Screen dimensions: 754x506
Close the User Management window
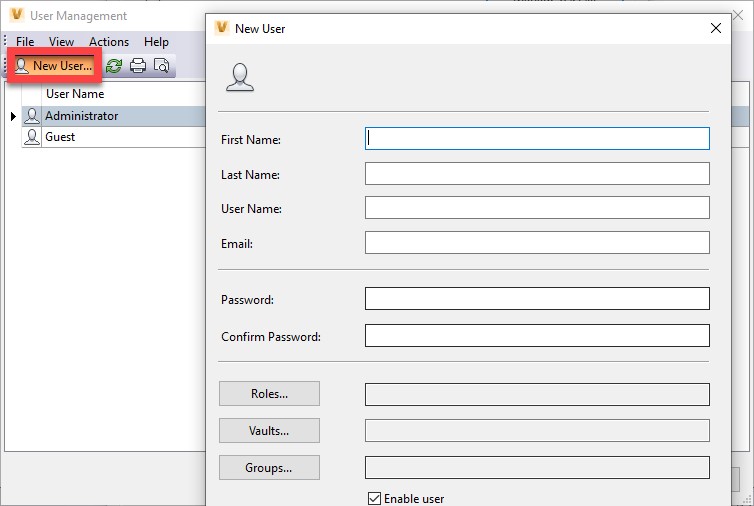pyautogui.click(x=738, y=15)
